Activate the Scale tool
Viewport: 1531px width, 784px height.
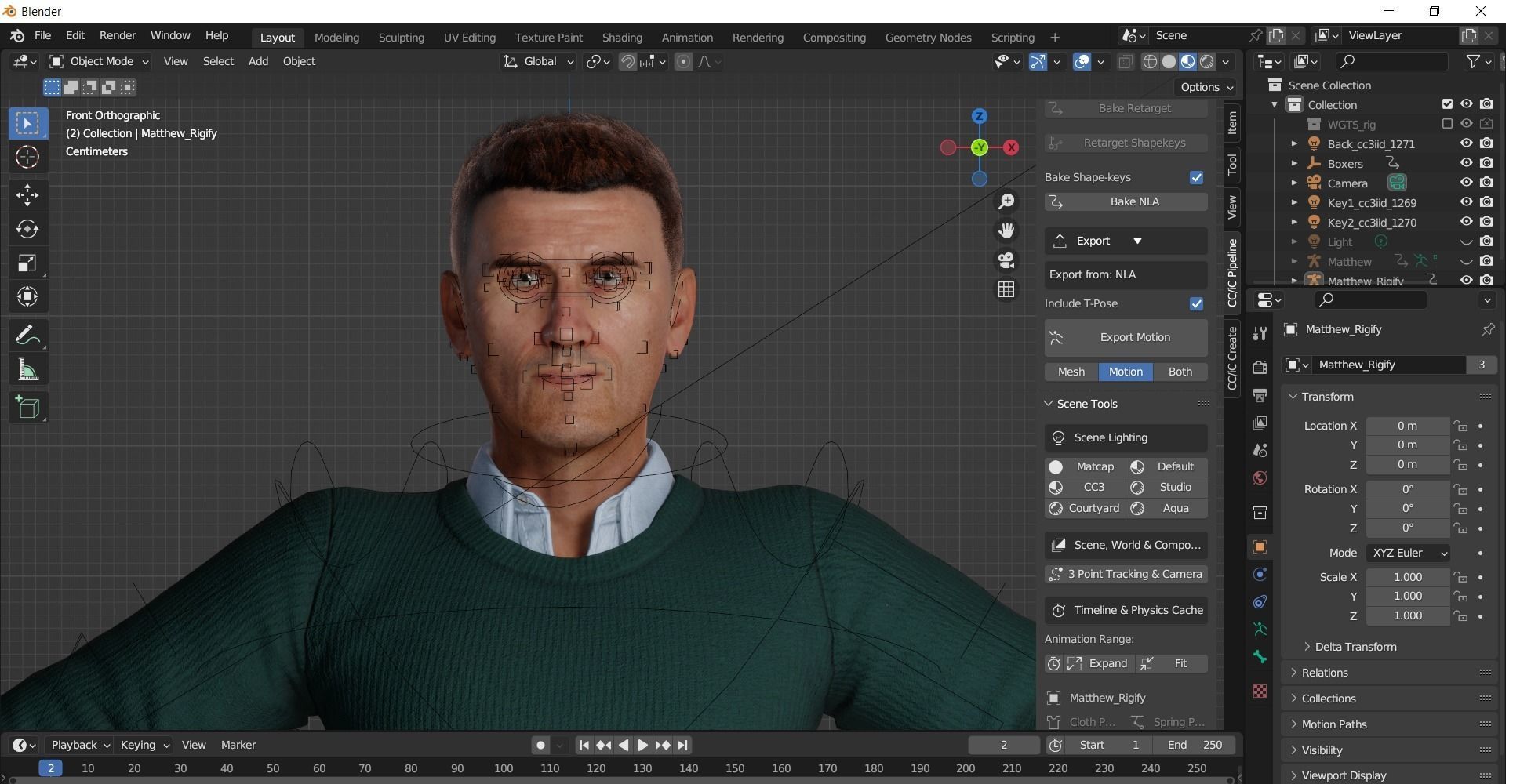(27, 263)
